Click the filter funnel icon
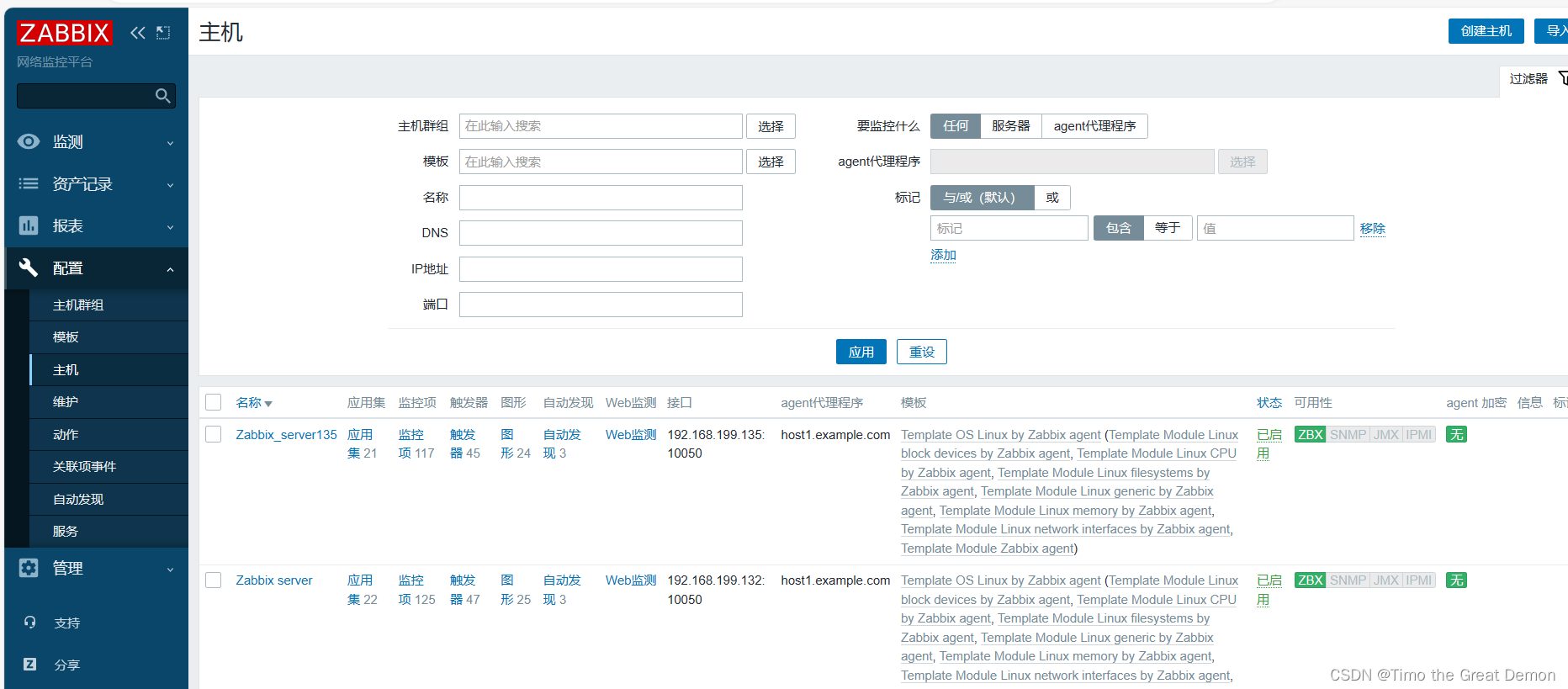This screenshot has width=1568, height=689. [x=1563, y=78]
